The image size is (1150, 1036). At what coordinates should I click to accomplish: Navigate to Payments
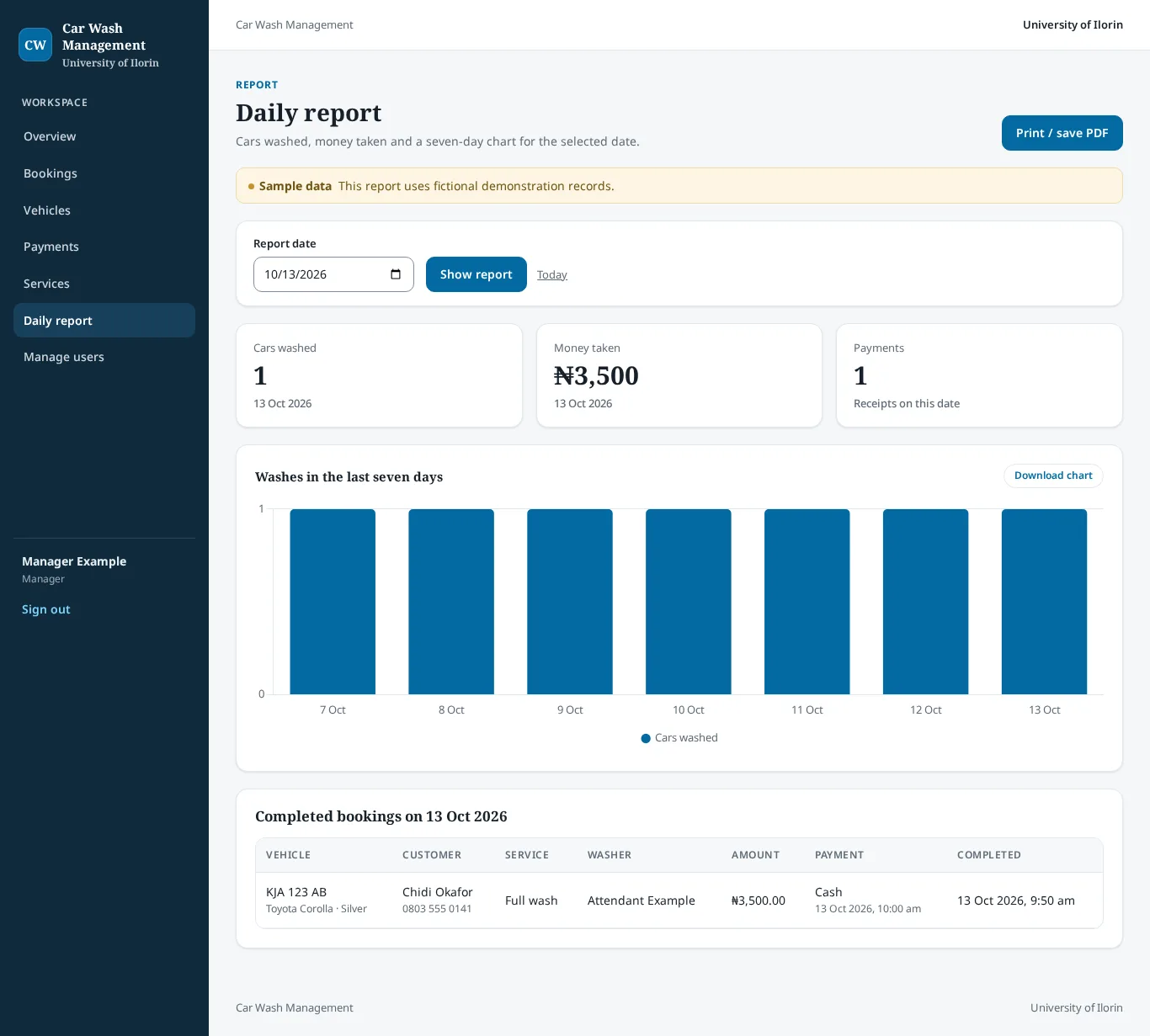point(104,247)
